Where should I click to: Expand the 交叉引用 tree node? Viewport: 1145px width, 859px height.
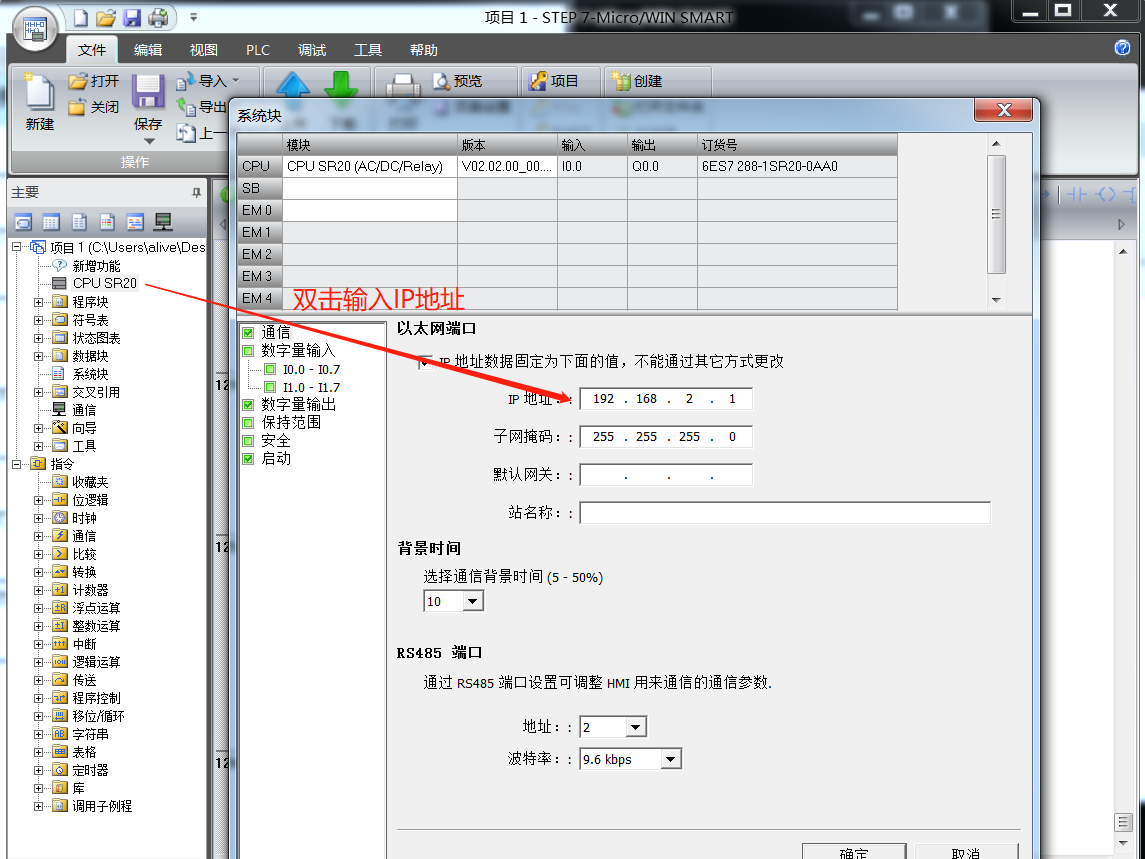39,392
